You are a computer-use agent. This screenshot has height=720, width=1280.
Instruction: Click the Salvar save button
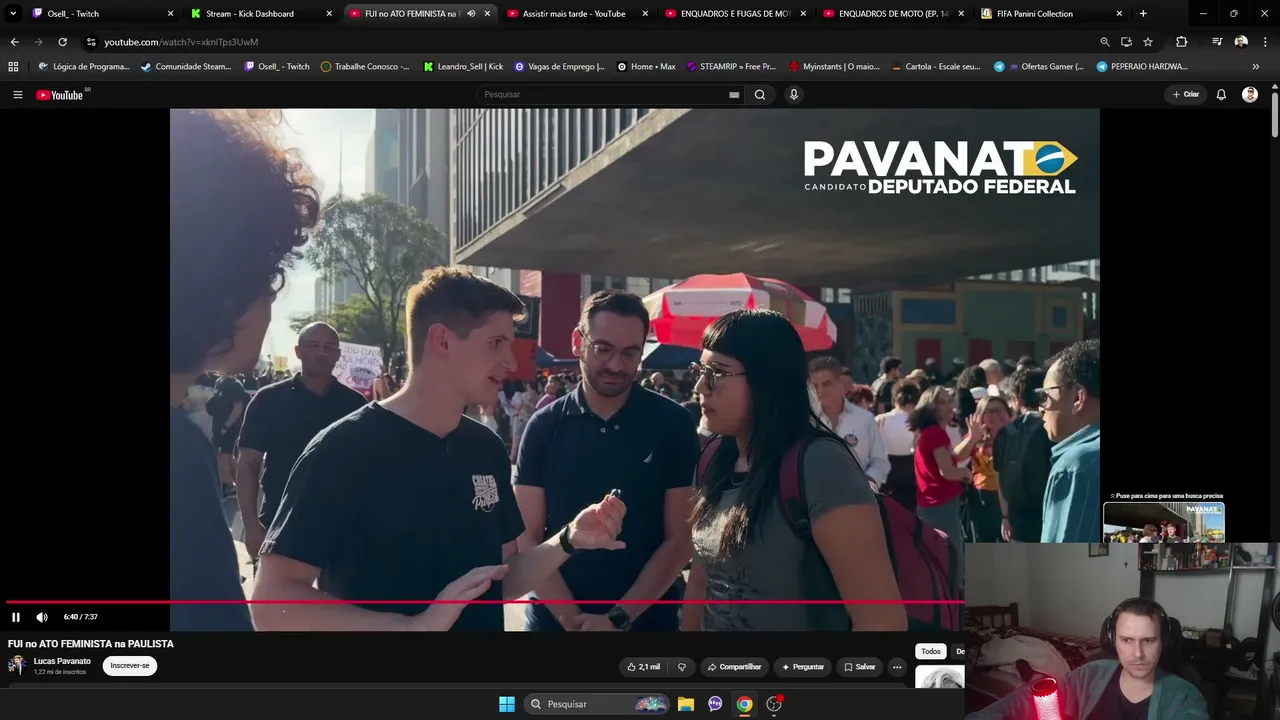(860, 667)
